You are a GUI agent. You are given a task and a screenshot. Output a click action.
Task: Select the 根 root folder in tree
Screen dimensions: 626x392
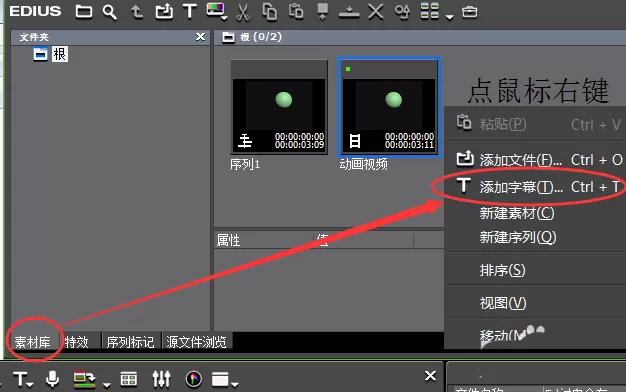(59, 54)
